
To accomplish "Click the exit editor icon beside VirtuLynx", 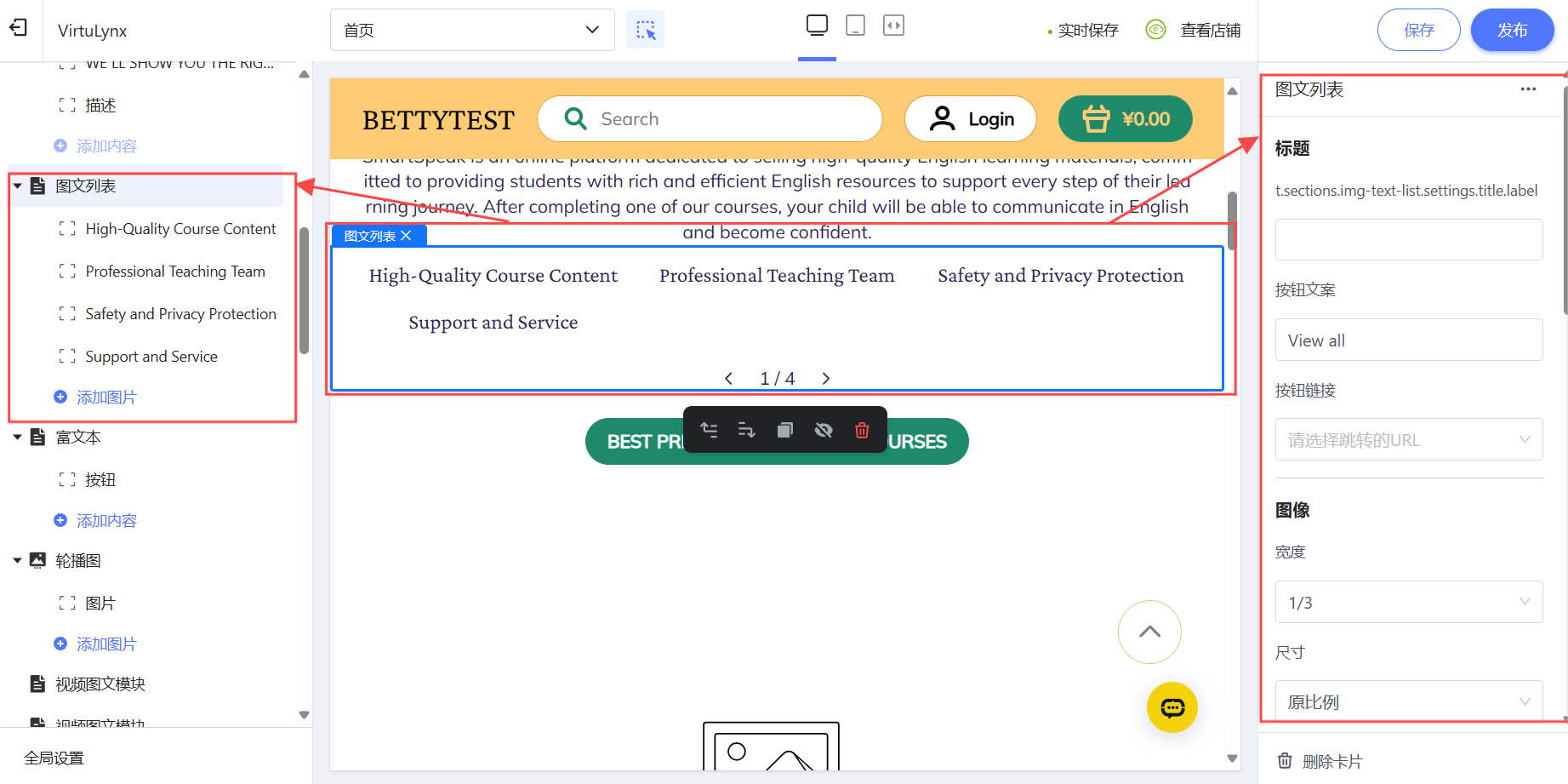I will click(x=18, y=28).
